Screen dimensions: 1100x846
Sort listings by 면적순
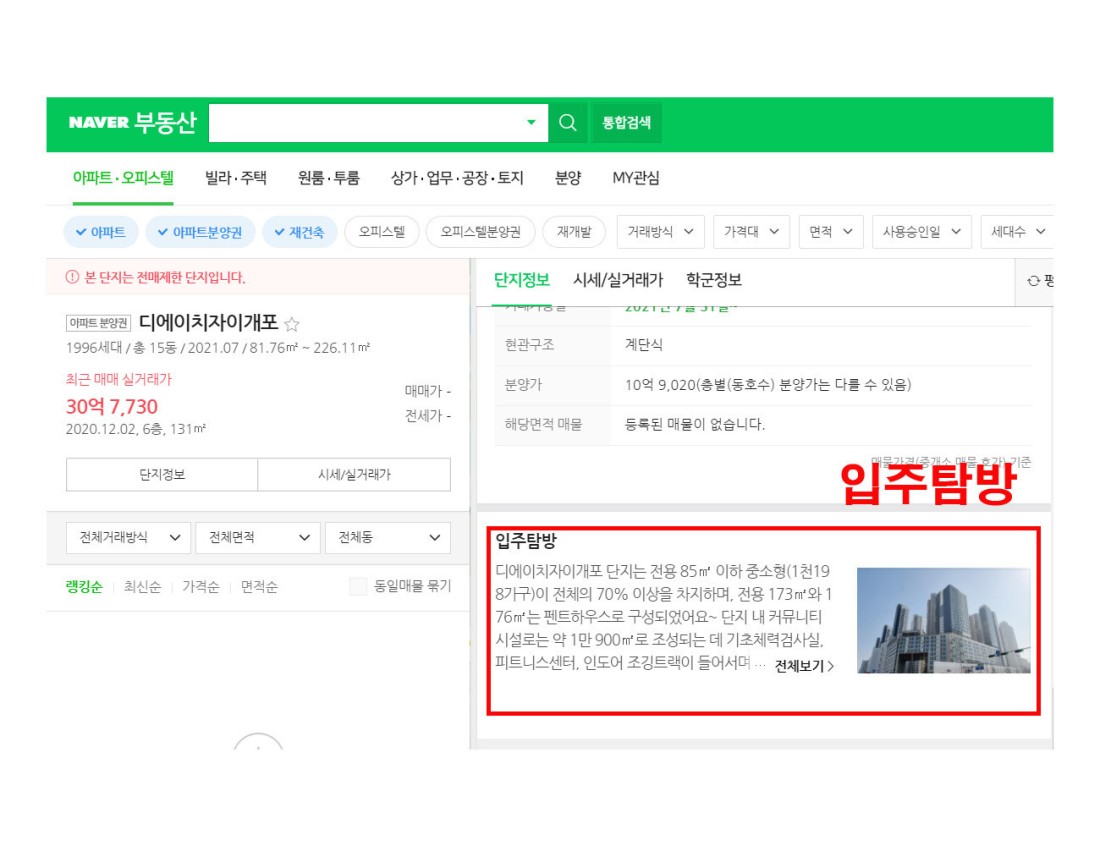259,586
